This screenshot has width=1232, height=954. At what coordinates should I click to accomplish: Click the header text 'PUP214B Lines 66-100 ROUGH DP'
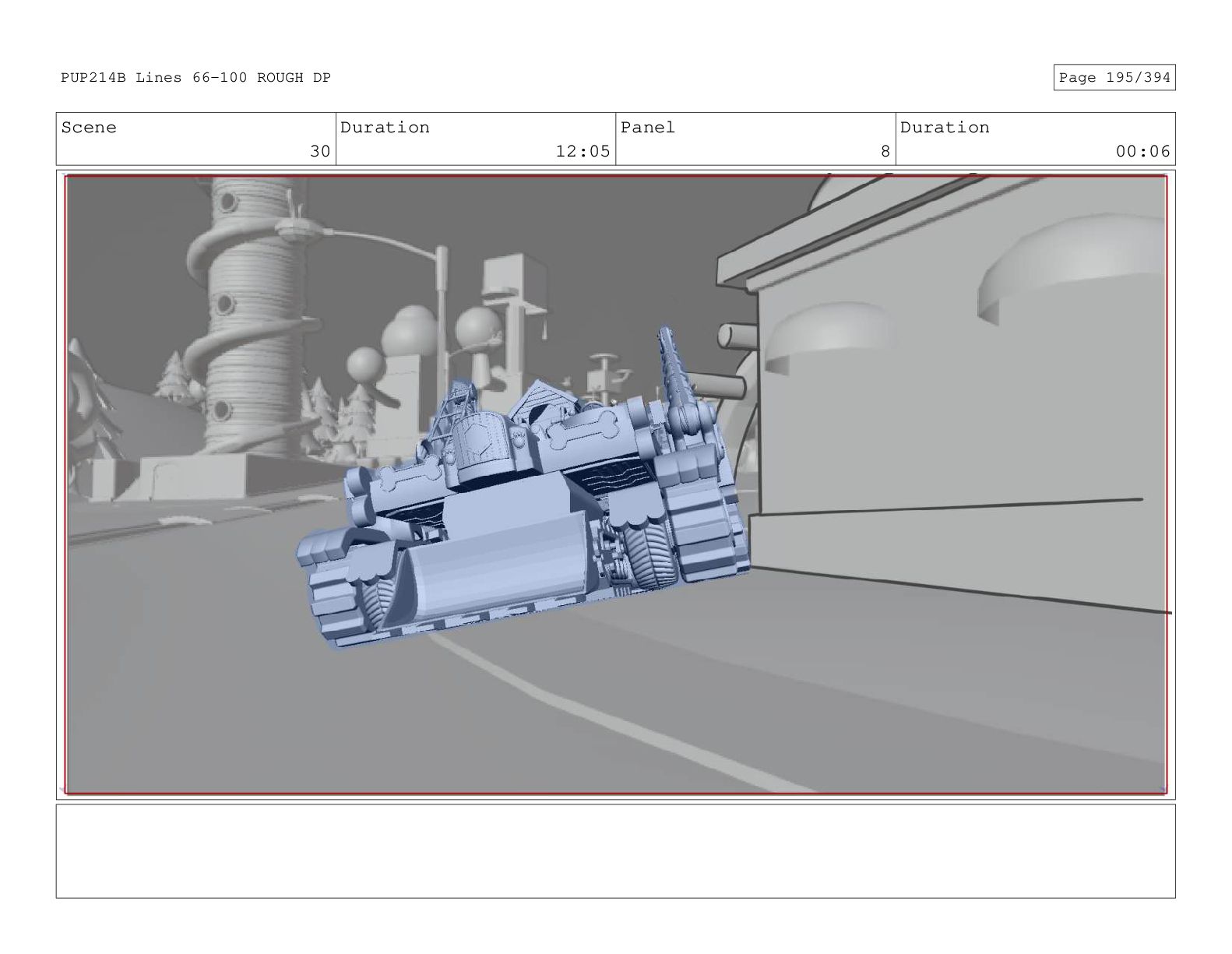click(x=195, y=78)
